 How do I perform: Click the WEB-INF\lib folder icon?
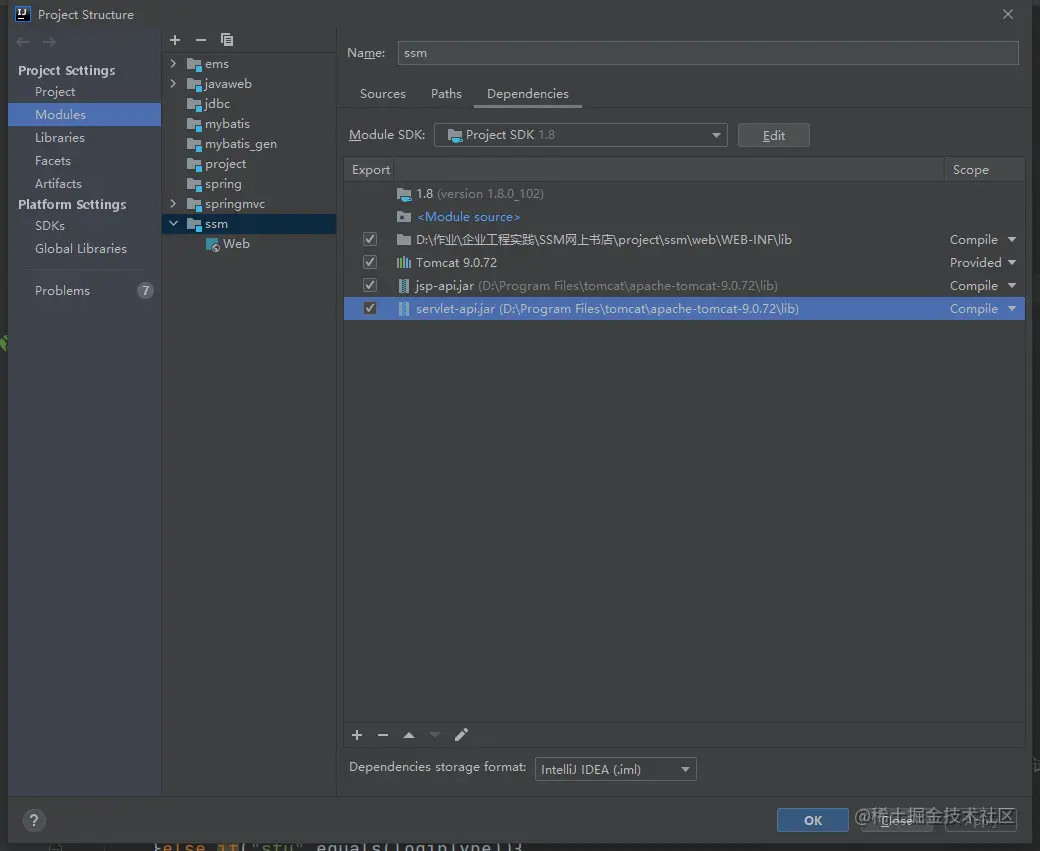coord(403,239)
